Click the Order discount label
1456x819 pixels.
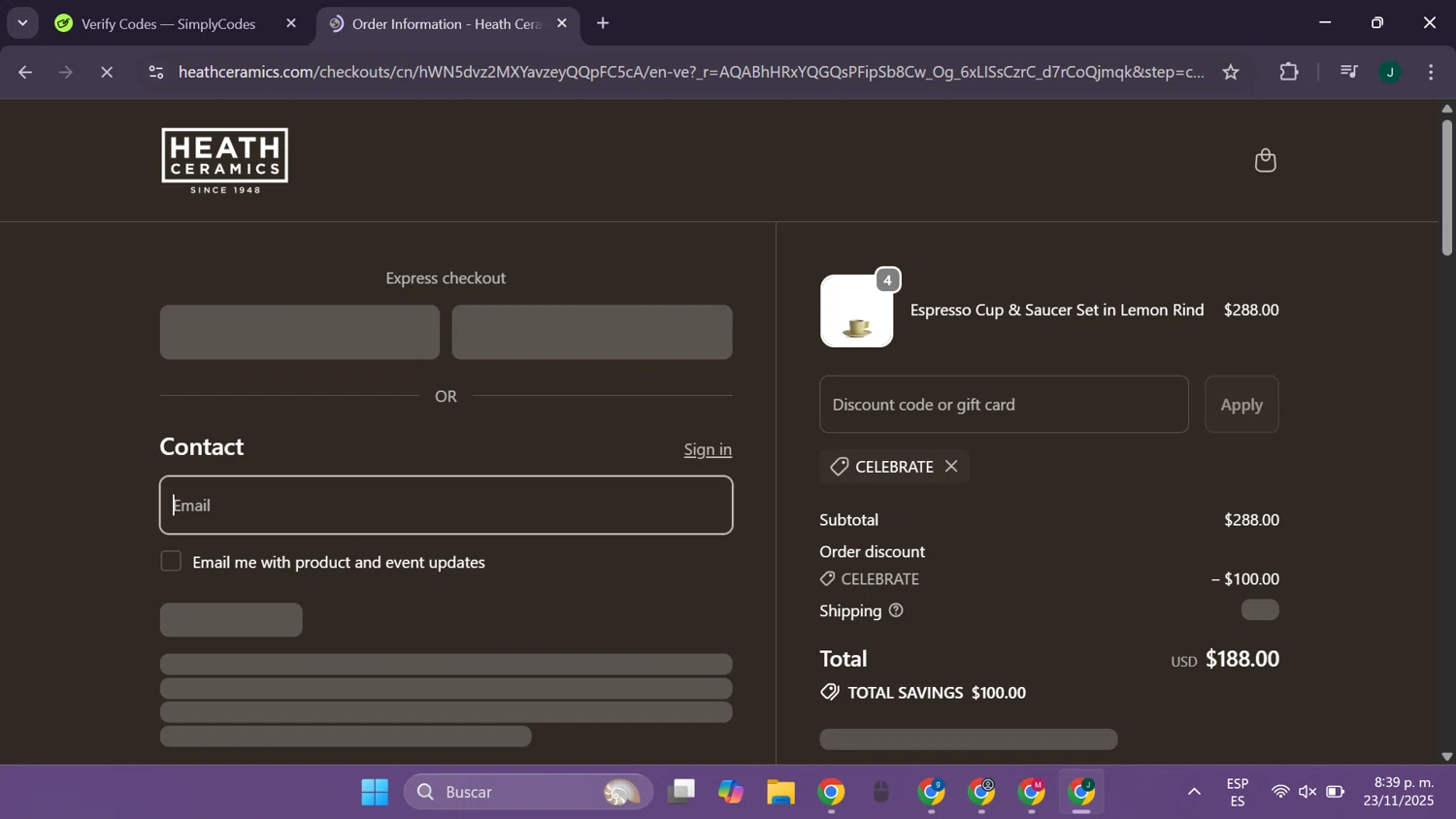[x=873, y=552]
